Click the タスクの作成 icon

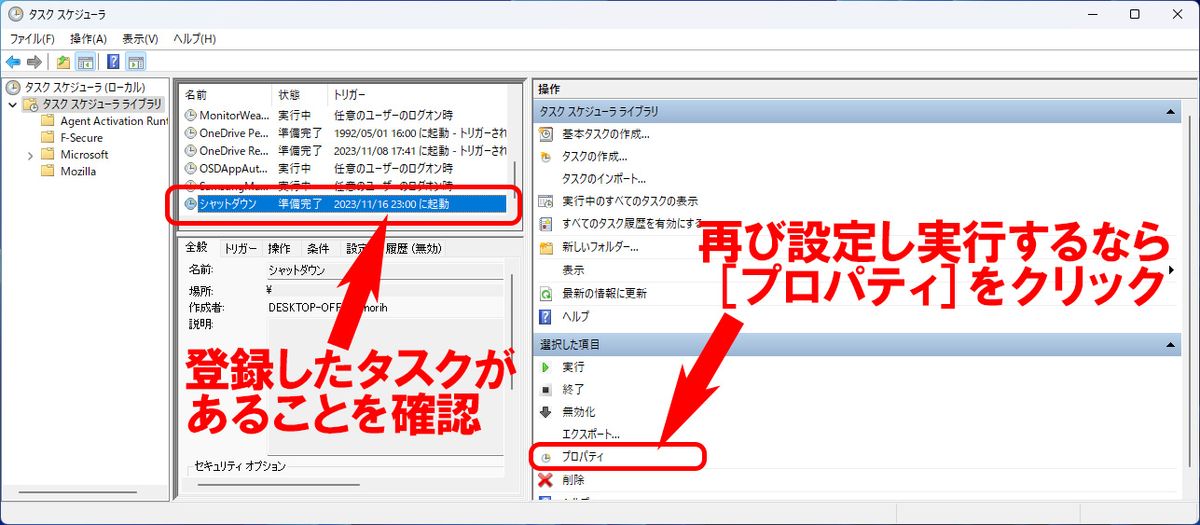[x=546, y=156]
